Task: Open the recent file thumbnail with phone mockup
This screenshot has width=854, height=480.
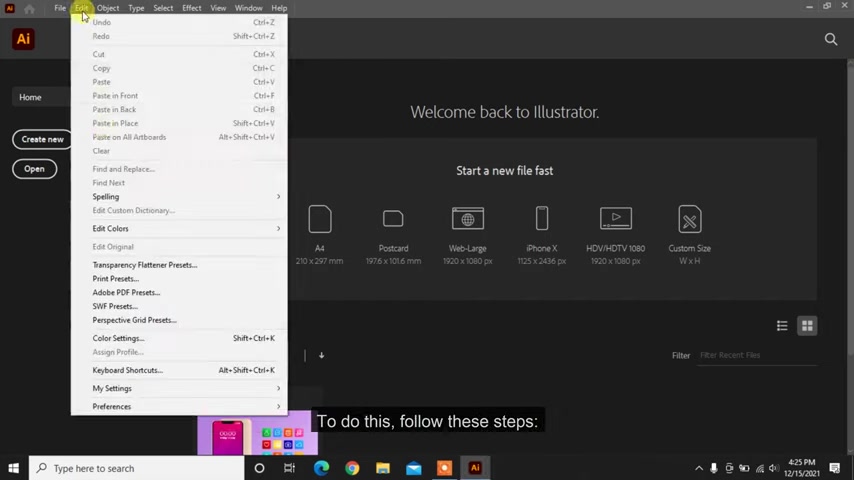Action: point(258,433)
